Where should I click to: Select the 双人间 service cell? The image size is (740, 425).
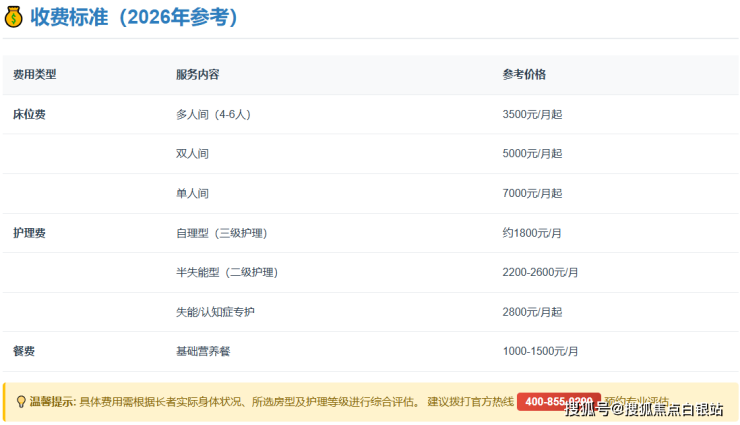coord(192,154)
